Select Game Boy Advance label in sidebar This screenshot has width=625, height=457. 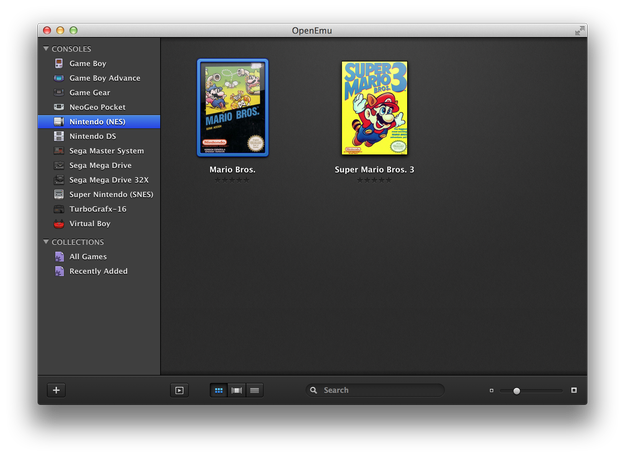click(105, 78)
